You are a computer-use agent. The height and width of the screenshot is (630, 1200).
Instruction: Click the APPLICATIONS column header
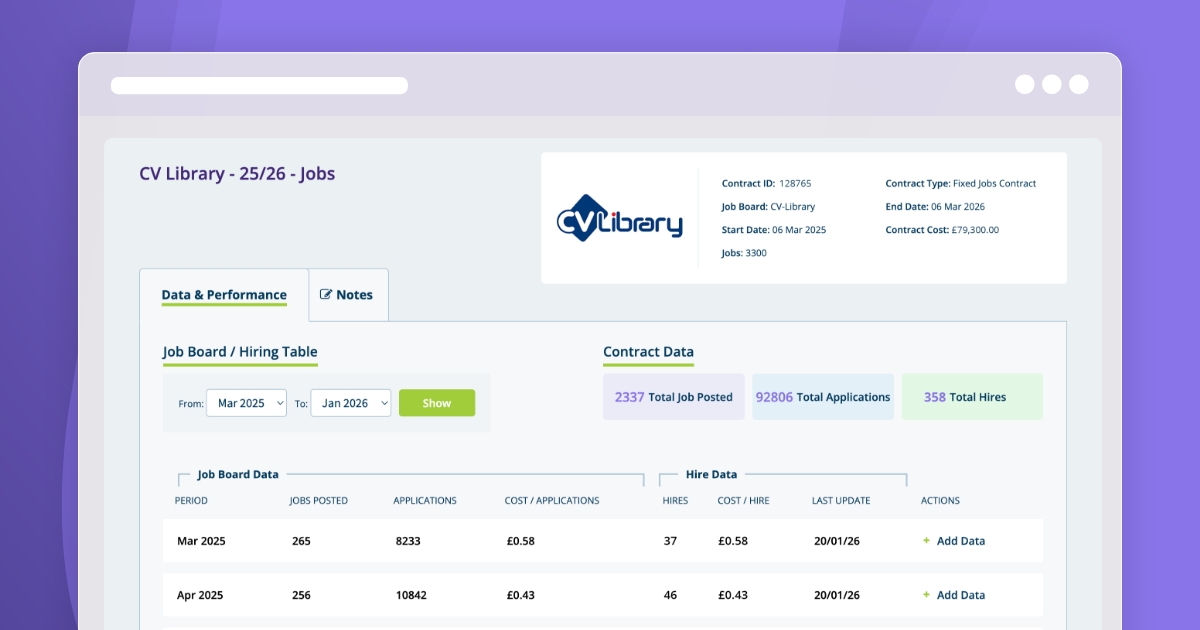point(425,501)
